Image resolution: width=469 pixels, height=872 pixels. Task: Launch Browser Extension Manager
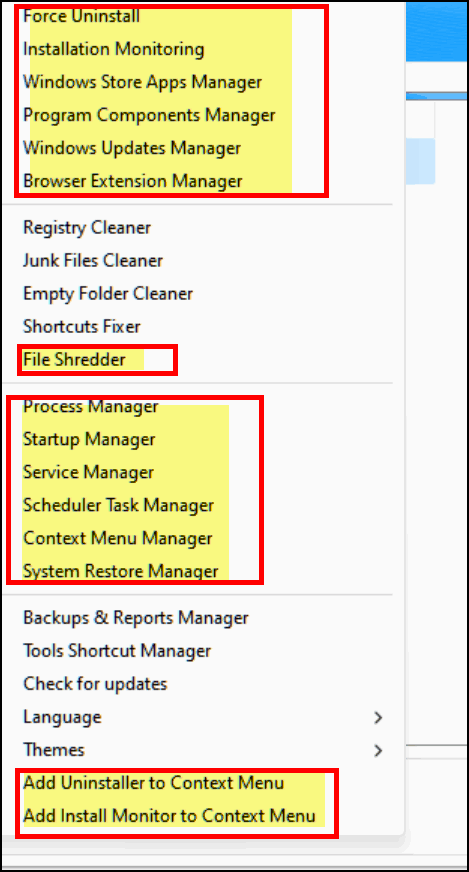(133, 181)
